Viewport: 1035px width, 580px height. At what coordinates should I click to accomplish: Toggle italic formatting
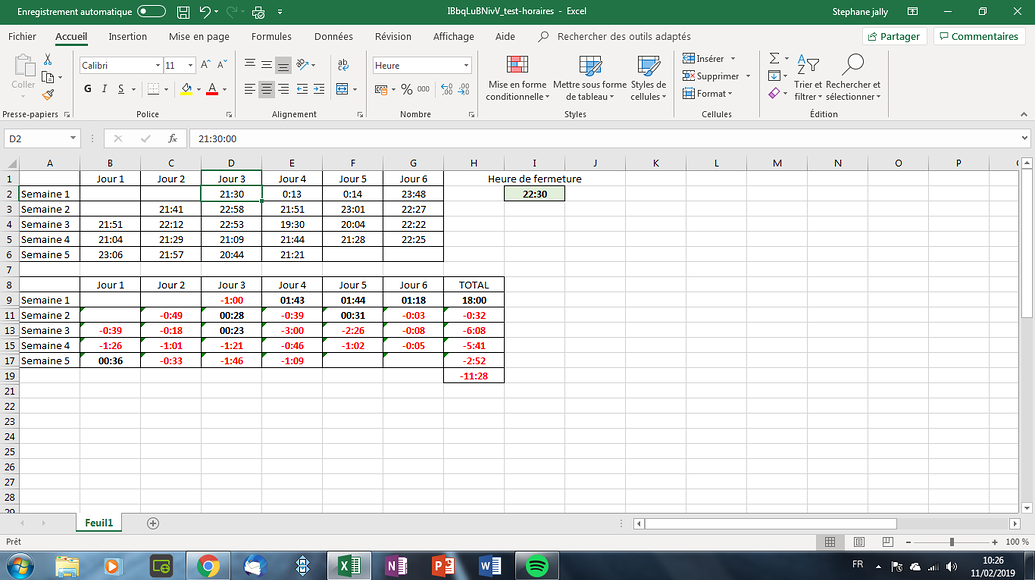pos(104,89)
